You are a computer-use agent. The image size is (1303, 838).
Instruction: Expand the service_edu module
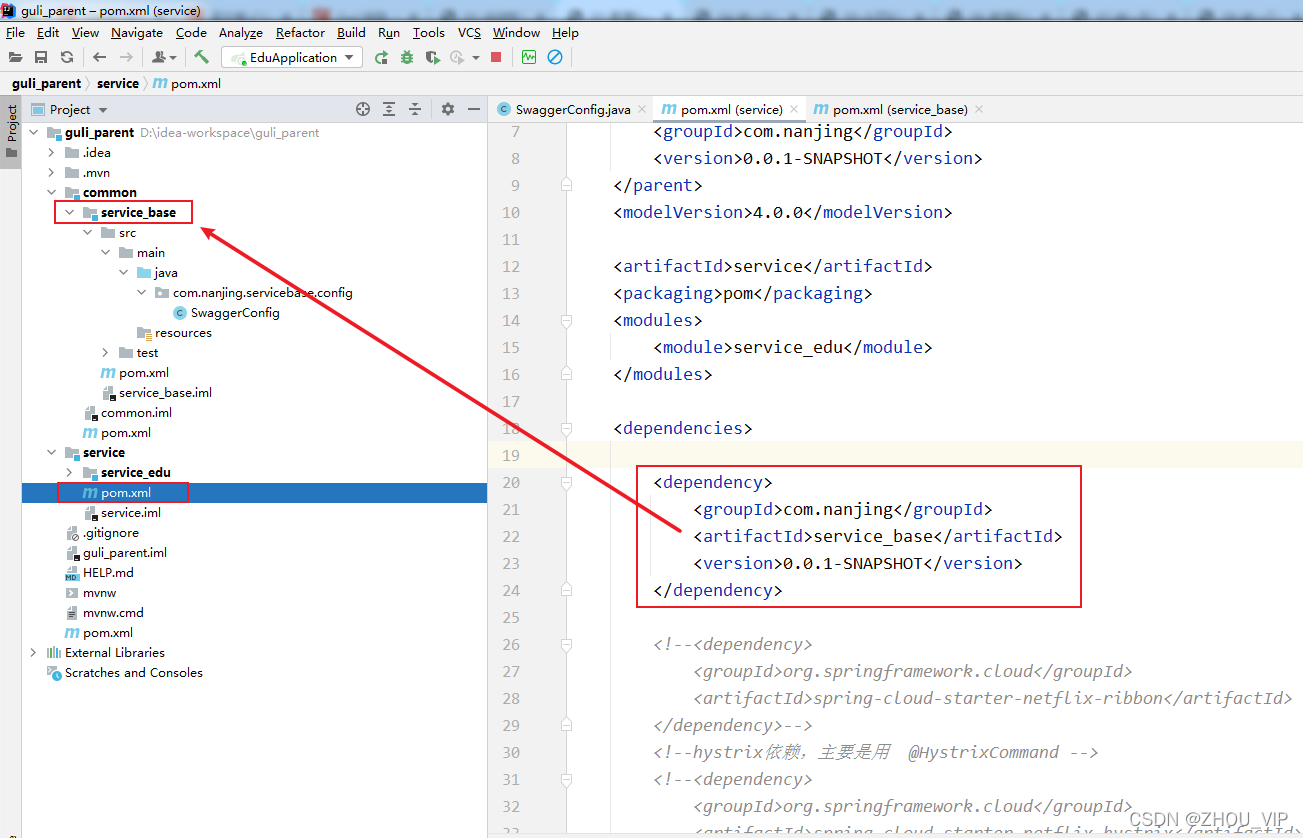[x=69, y=472]
